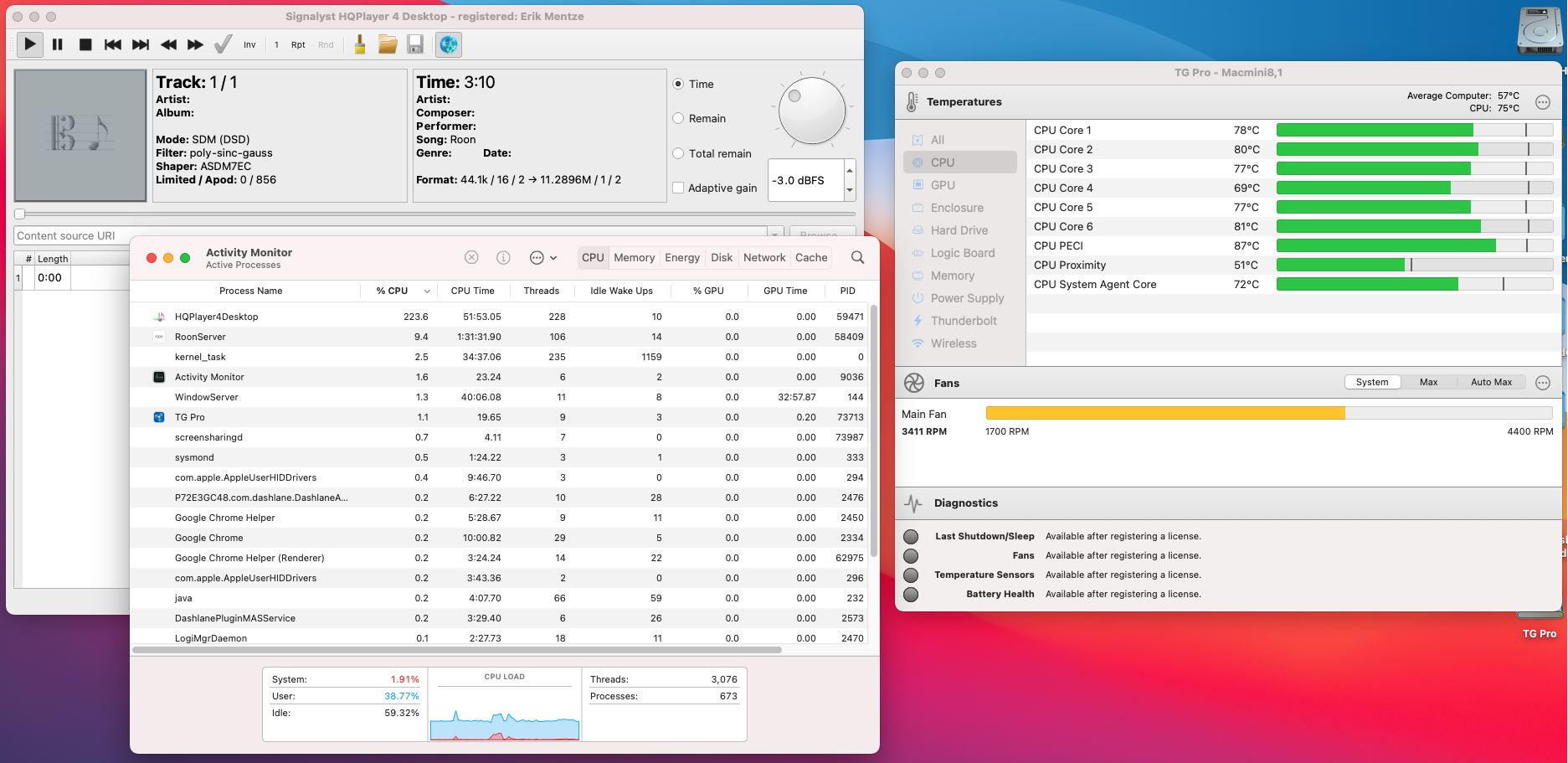Image resolution: width=1568 pixels, height=763 pixels.
Task: Select the Total remain radio button
Action: pyautogui.click(x=678, y=154)
